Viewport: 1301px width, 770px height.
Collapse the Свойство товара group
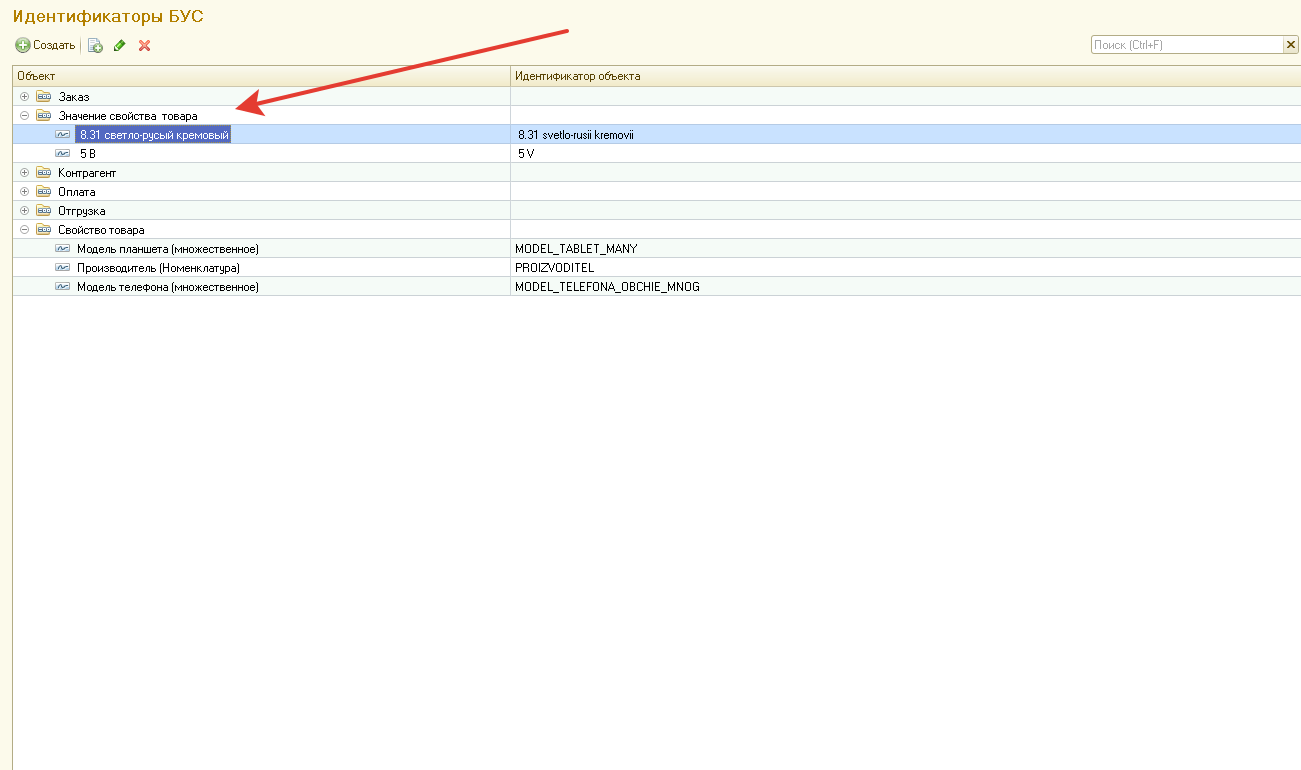(x=25, y=230)
